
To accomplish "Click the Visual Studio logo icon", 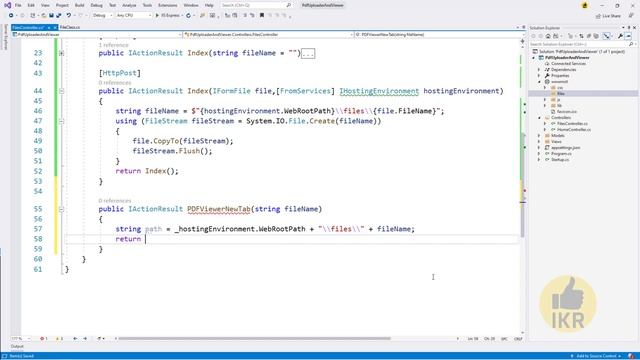I will (x=7, y=5).
